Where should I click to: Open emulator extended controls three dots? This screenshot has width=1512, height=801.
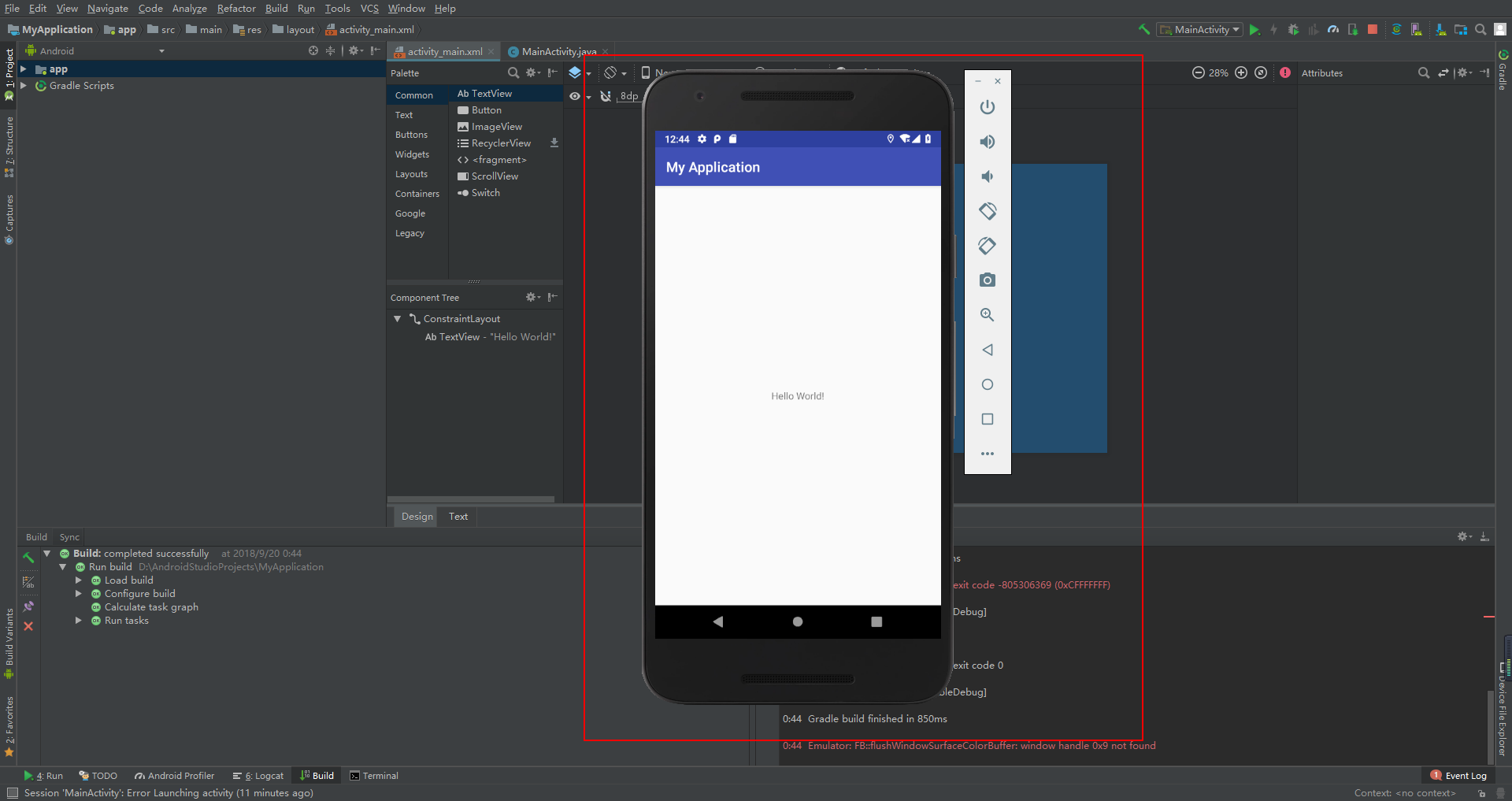988,454
